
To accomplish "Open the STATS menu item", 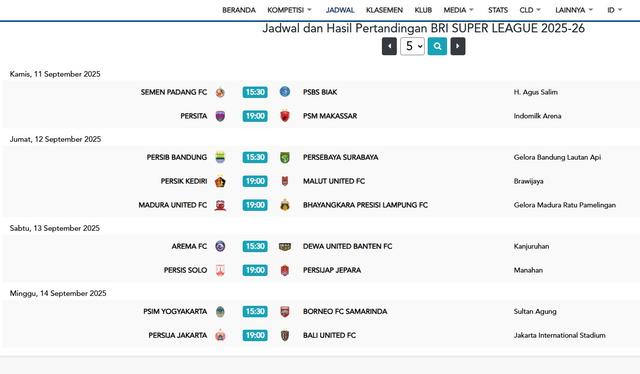I will pos(498,10).
